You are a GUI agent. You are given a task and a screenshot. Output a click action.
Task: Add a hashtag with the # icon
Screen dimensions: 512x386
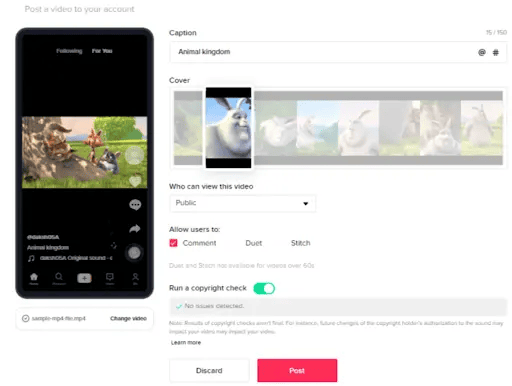[496, 52]
